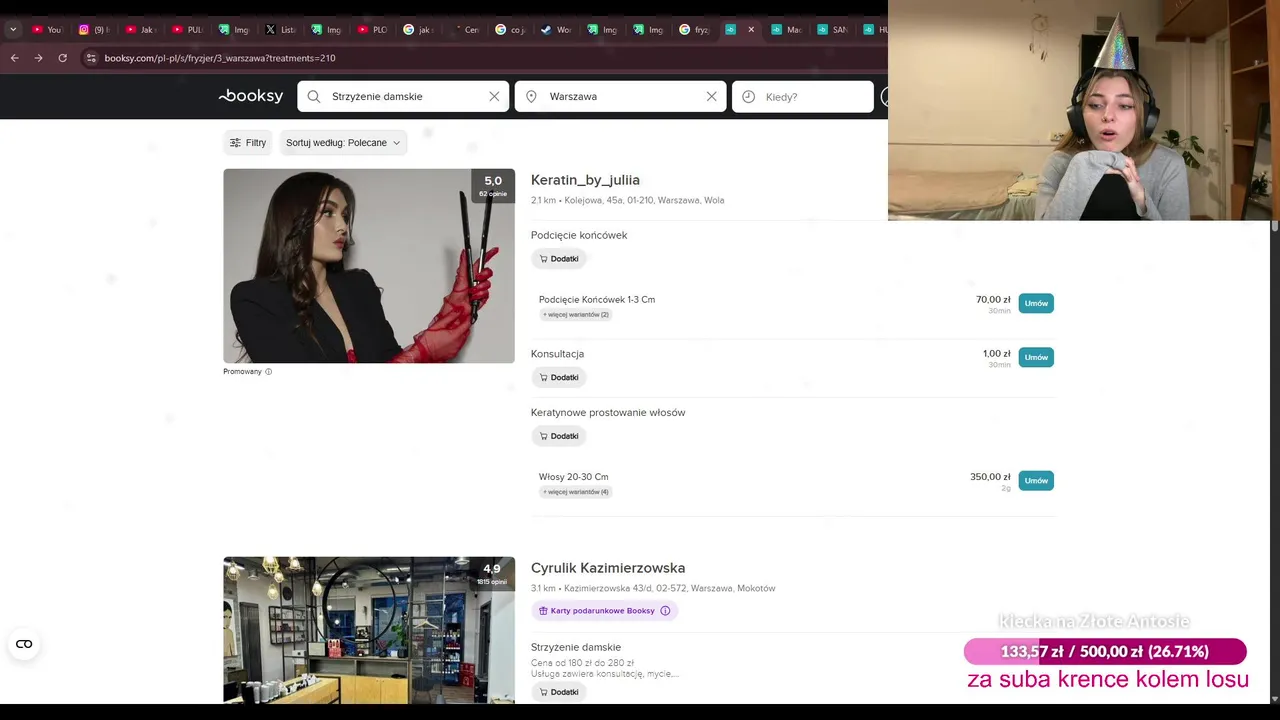Click the clock icon in Kiedy field
This screenshot has width=1280, height=720.
pyautogui.click(x=748, y=97)
